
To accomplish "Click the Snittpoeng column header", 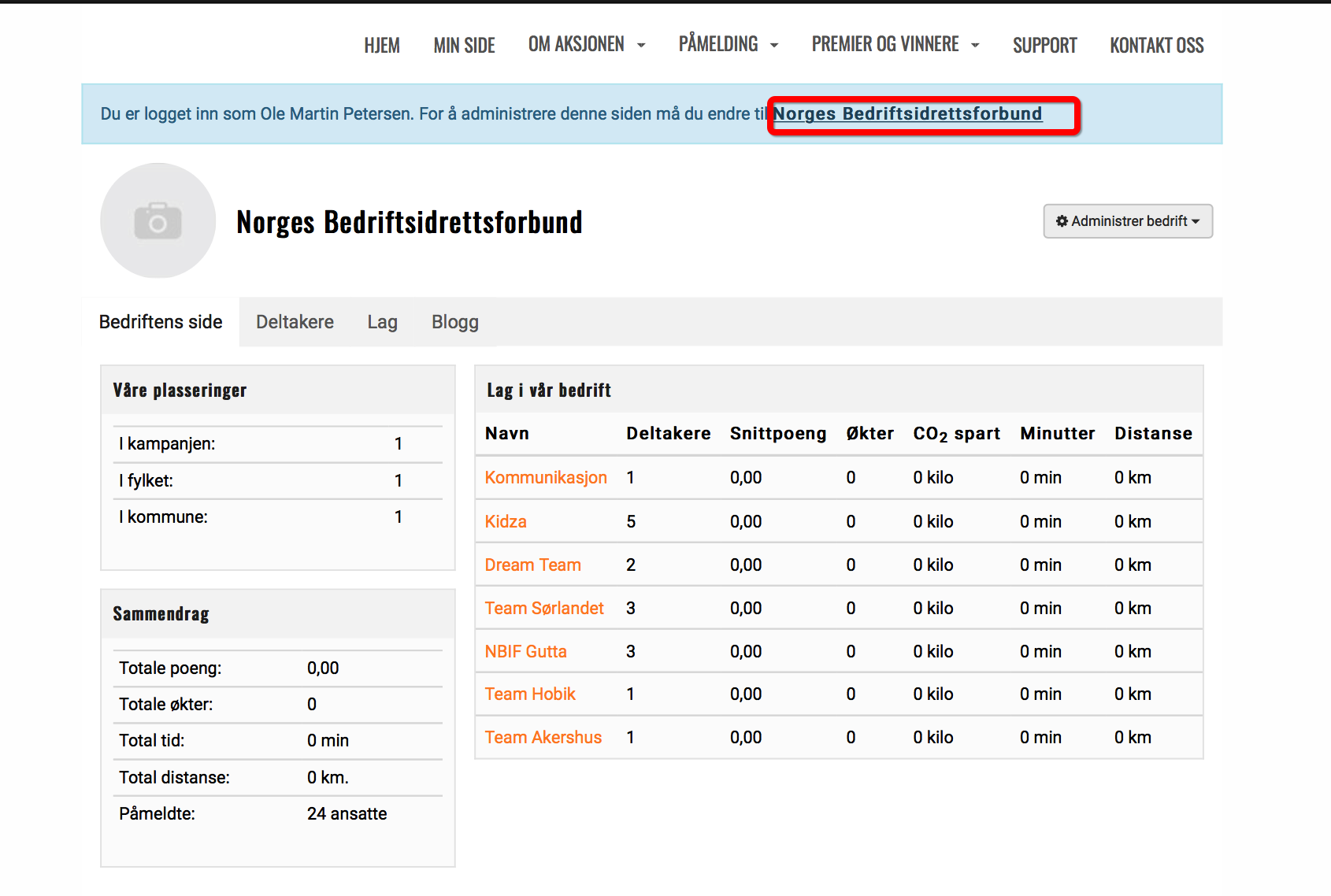I will 778,434.
